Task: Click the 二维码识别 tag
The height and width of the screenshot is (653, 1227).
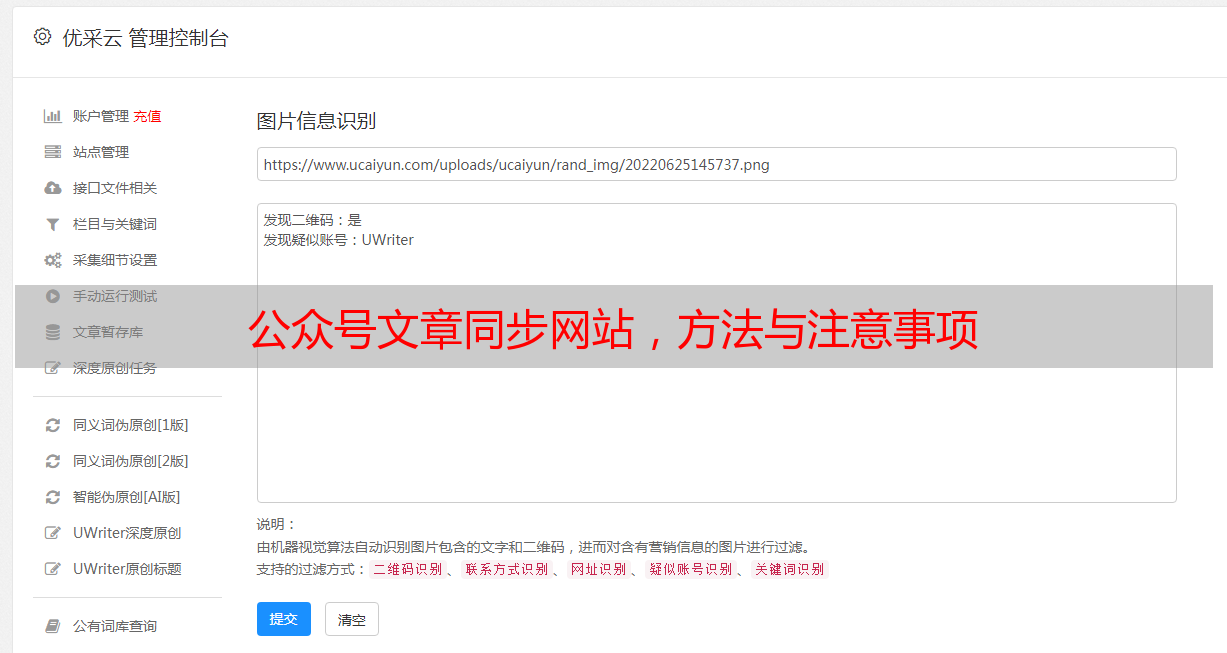Action: (x=407, y=569)
